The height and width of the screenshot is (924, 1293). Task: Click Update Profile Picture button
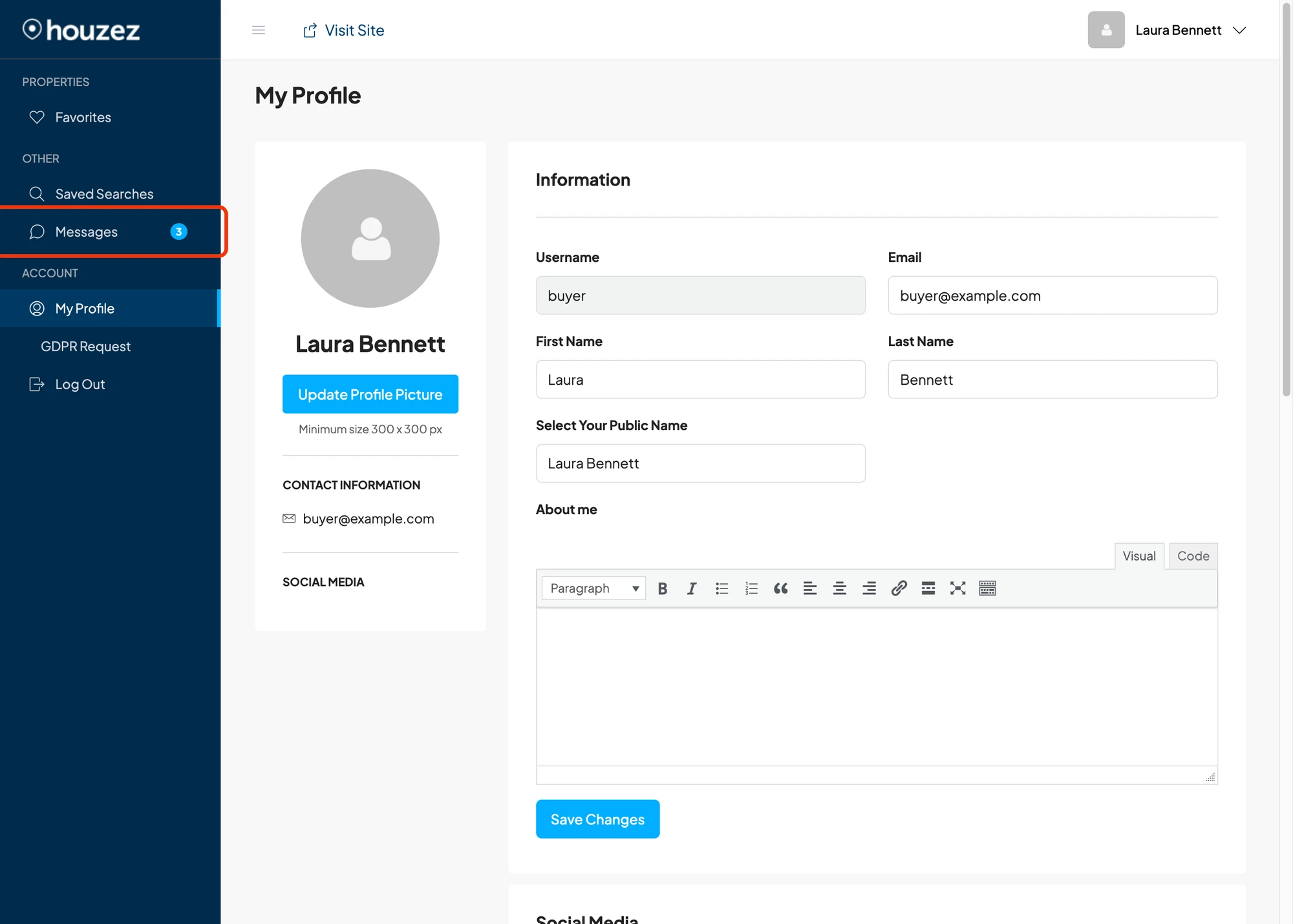(x=370, y=394)
